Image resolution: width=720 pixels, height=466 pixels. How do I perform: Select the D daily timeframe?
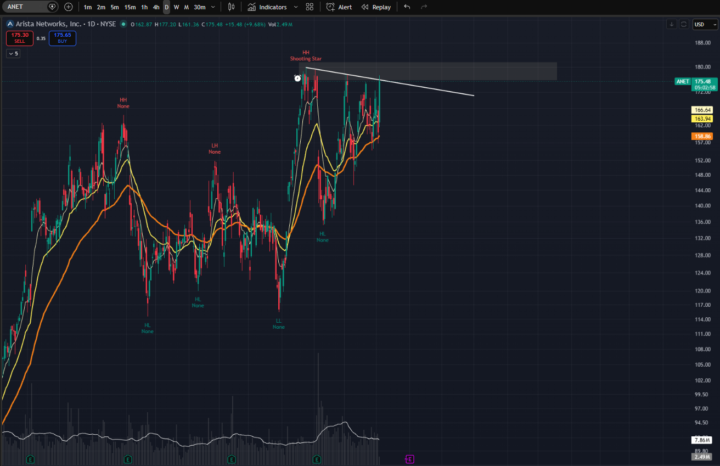click(166, 7)
